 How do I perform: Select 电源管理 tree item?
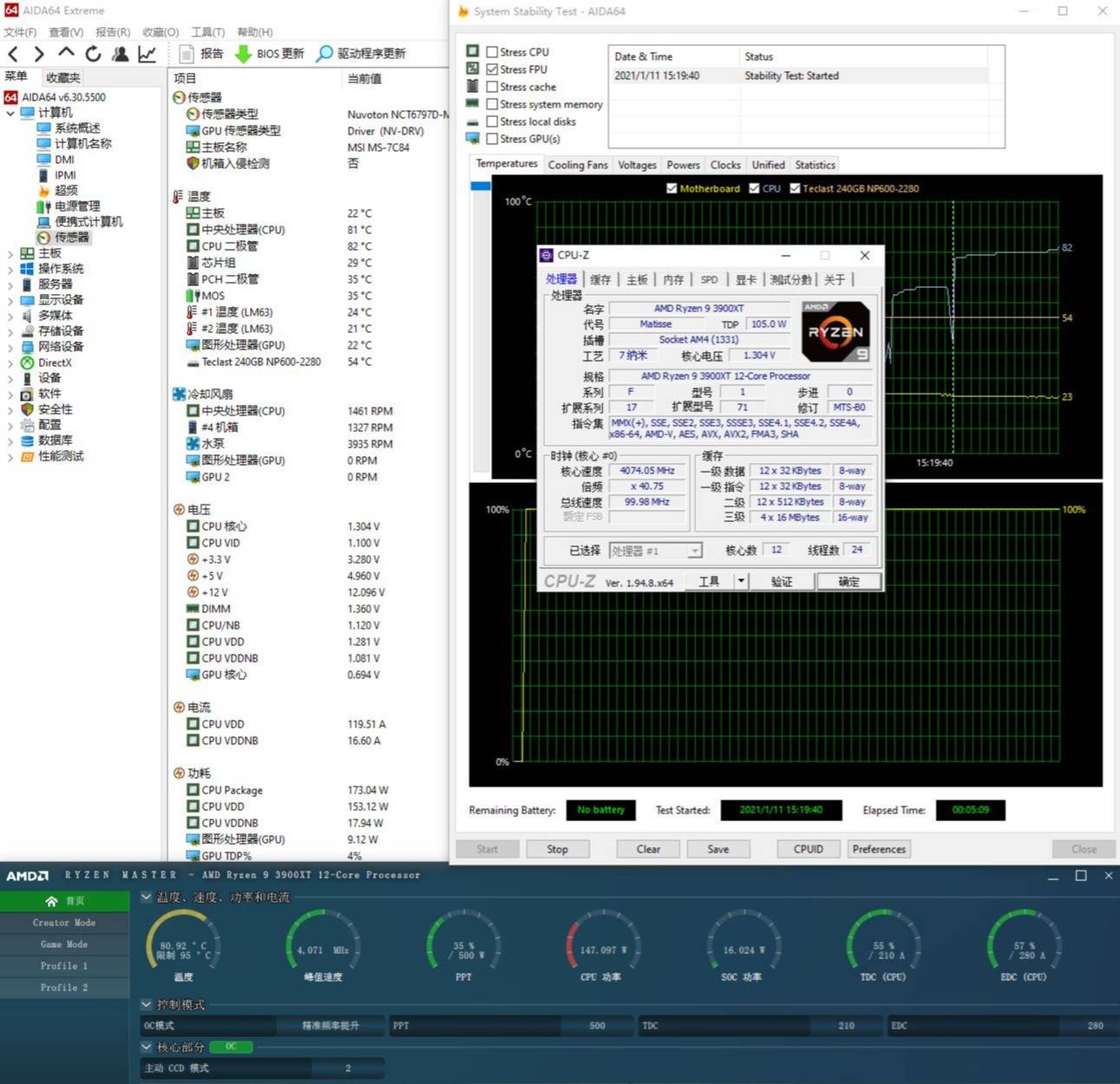pyautogui.click(x=77, y=206)
